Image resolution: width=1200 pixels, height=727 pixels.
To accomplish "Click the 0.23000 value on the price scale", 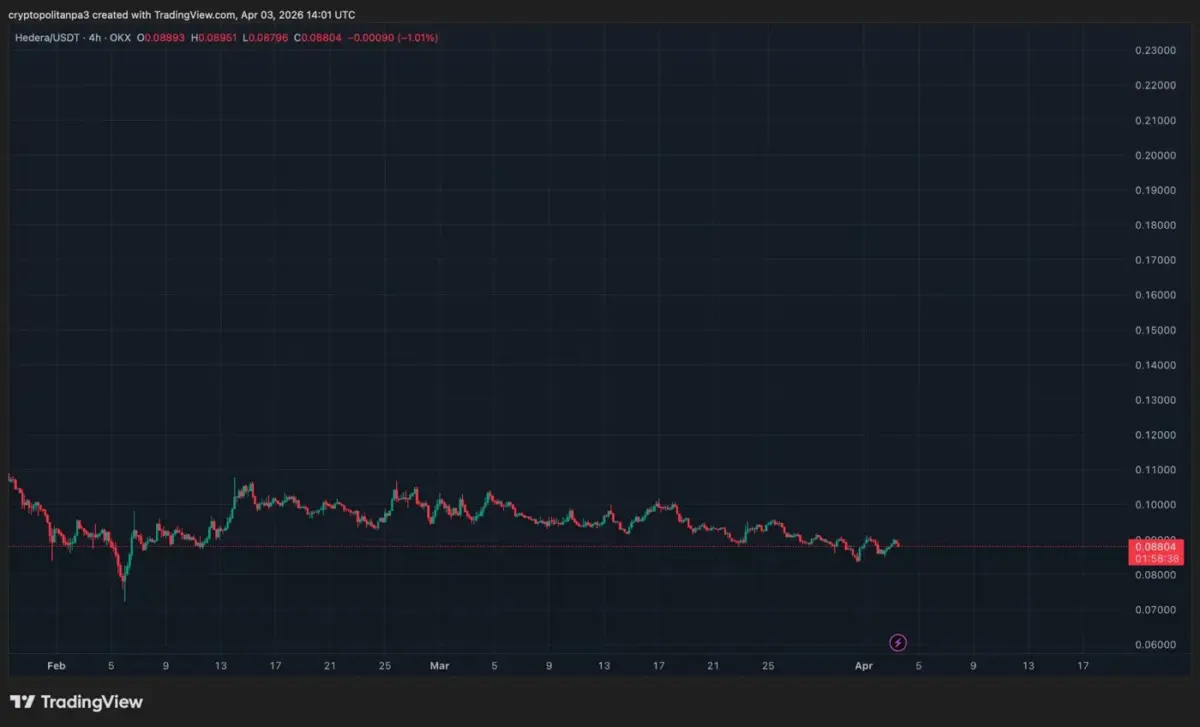I will click(1157, 49).
